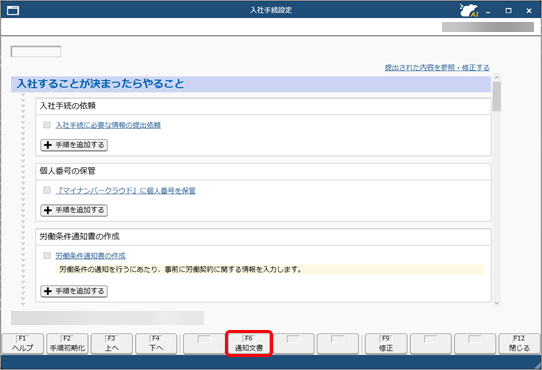Click the scroll down arrow of task list
Screen dimensions: 542x370
(x=497, y=303)
